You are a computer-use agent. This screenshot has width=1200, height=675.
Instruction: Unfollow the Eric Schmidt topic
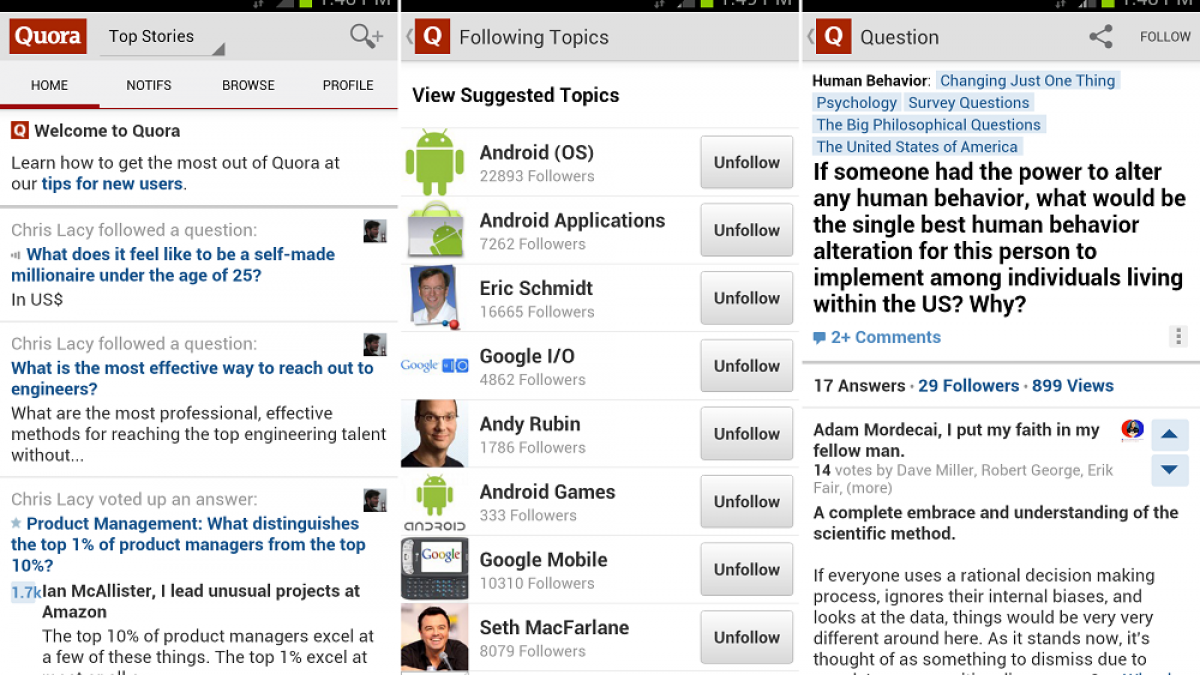(x=746, y=298)
